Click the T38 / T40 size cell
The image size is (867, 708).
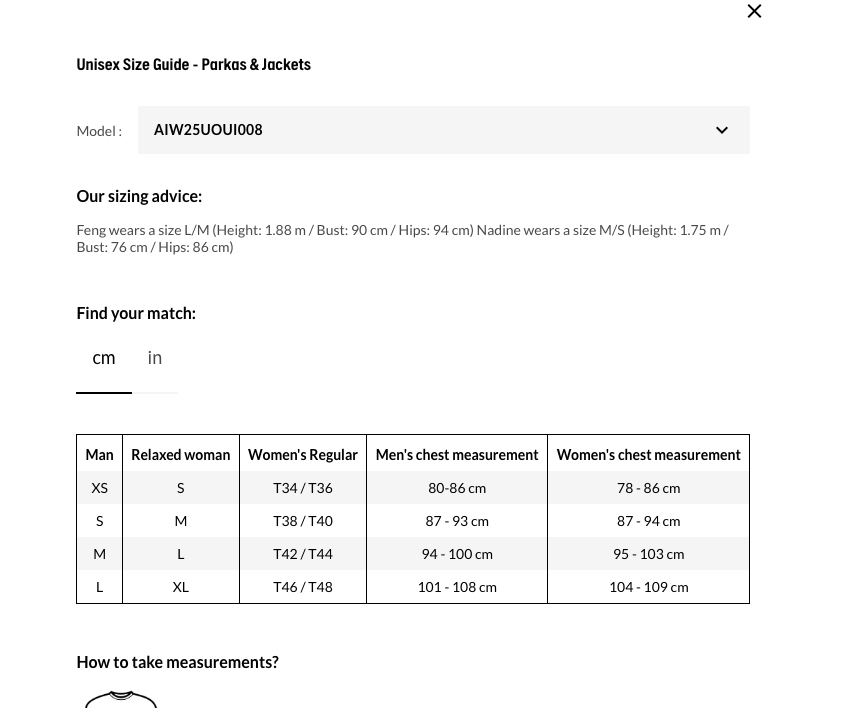[x=303, y=521]
